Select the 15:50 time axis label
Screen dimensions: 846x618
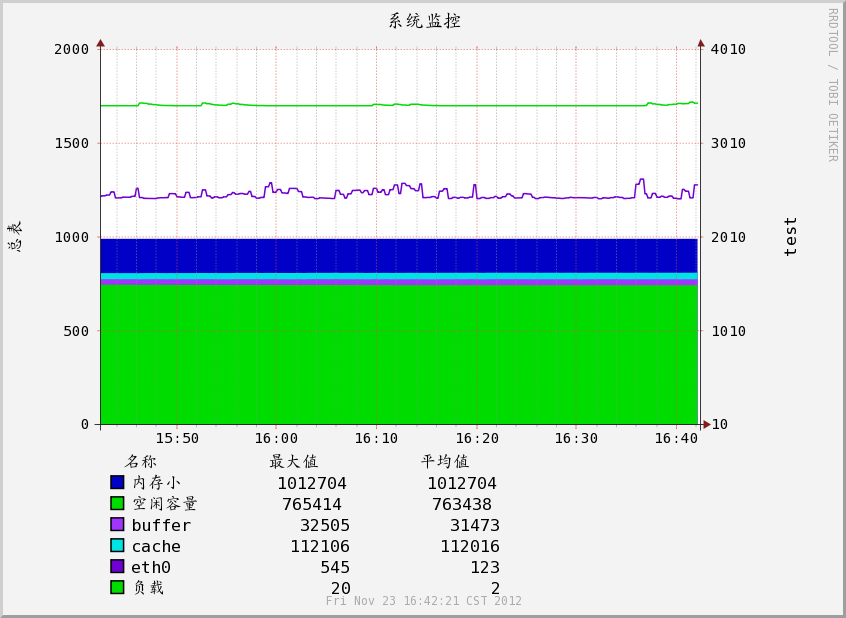tap(177, 438)
